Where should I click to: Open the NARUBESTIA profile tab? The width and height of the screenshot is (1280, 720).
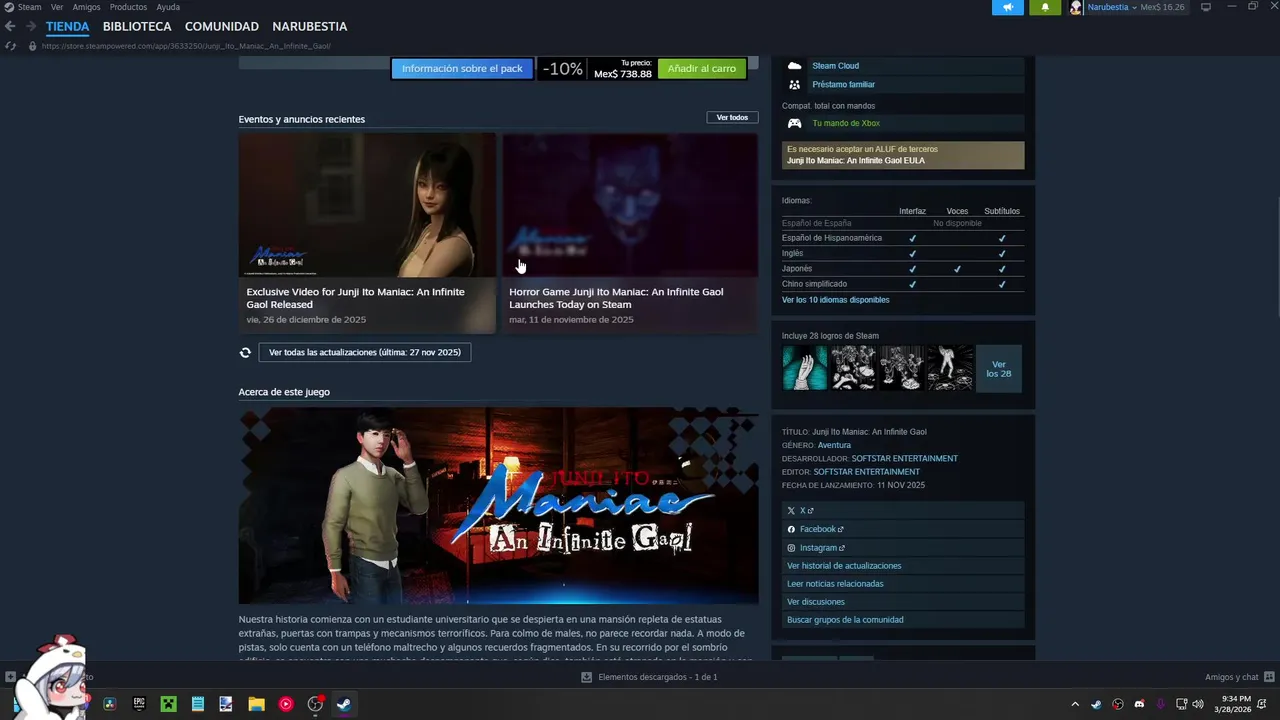click(x=310, y=26)
